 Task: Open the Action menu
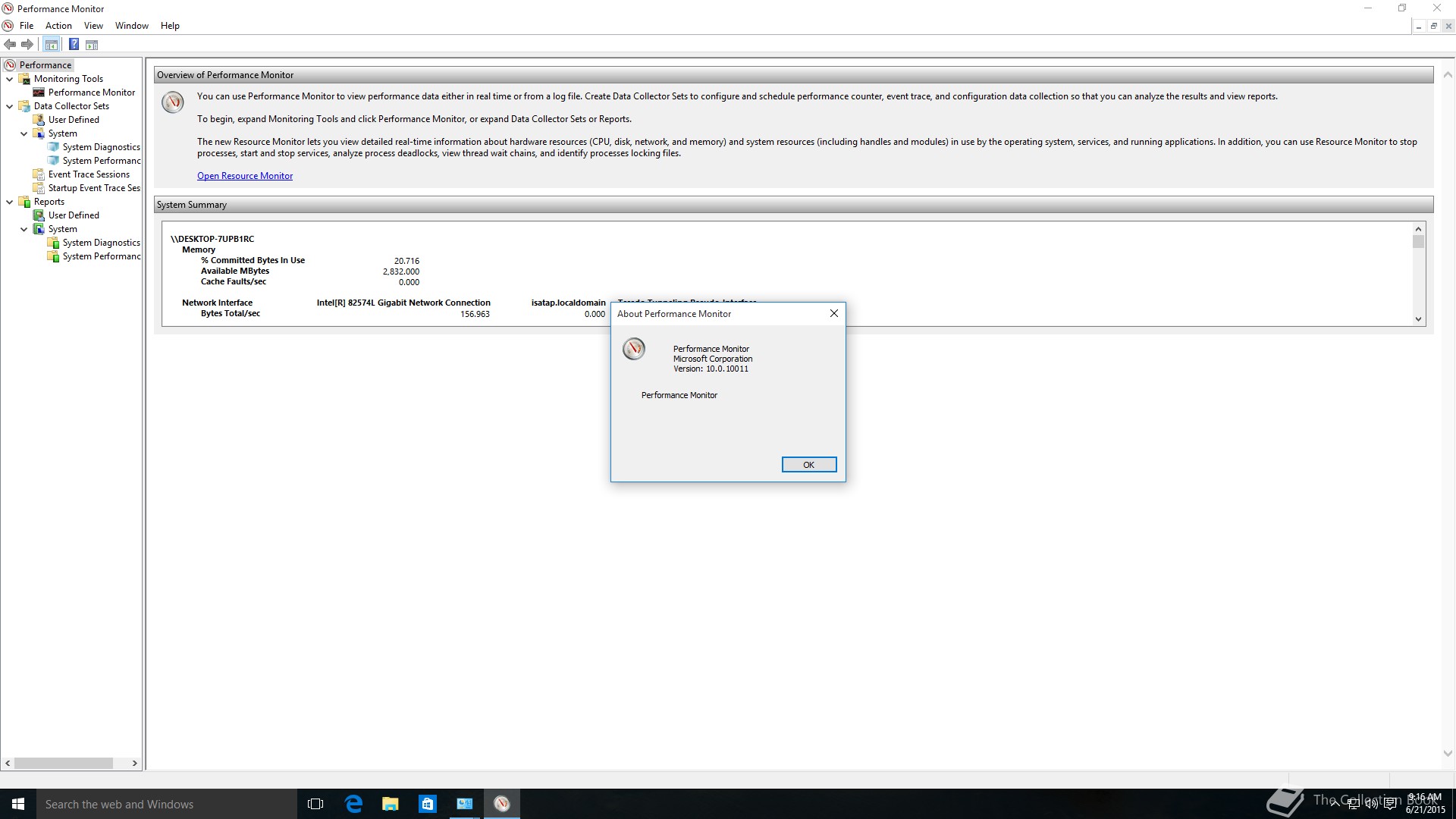click(x=58, y=26)
